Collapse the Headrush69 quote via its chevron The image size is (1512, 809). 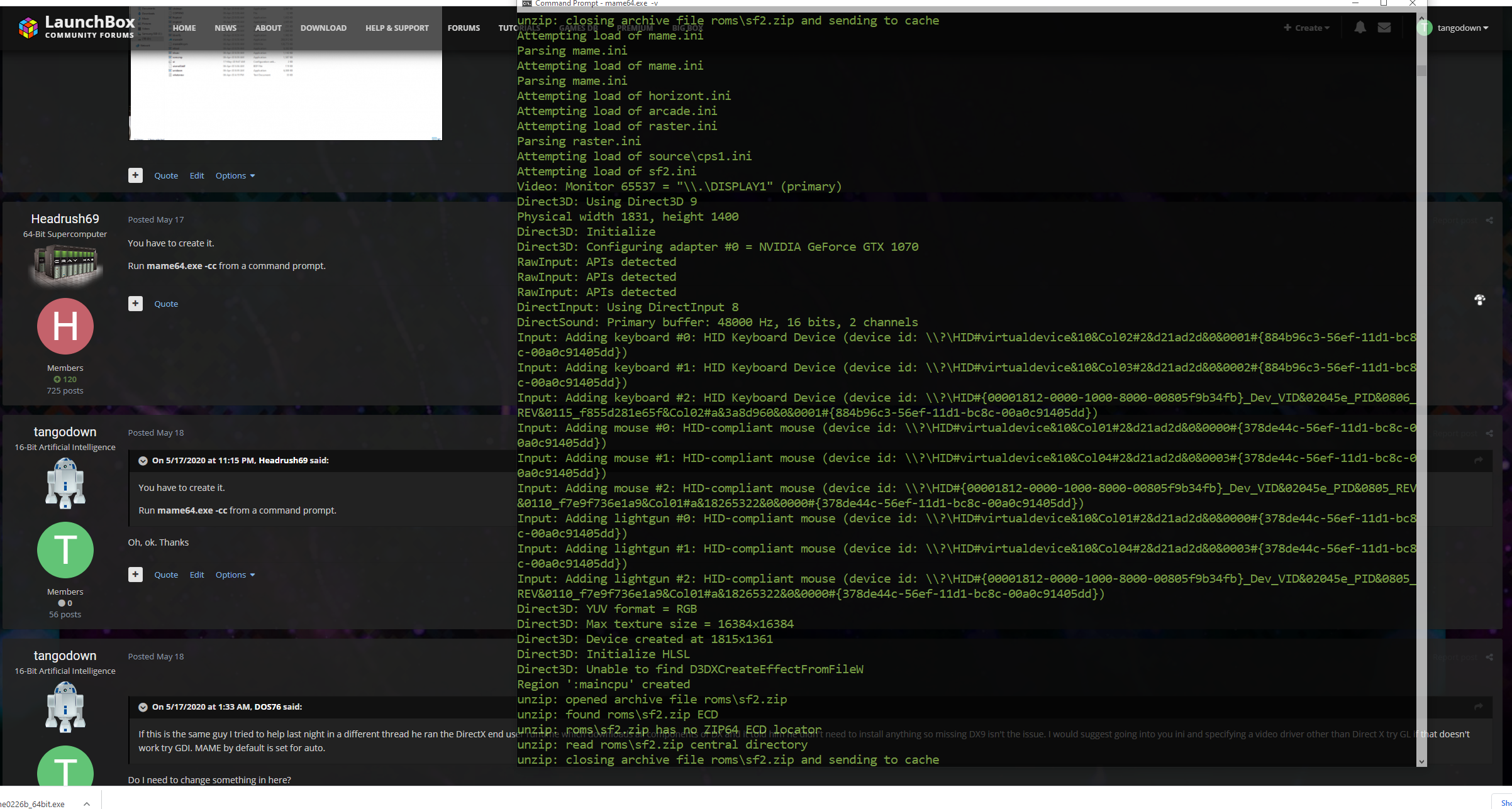click(143, 461)
